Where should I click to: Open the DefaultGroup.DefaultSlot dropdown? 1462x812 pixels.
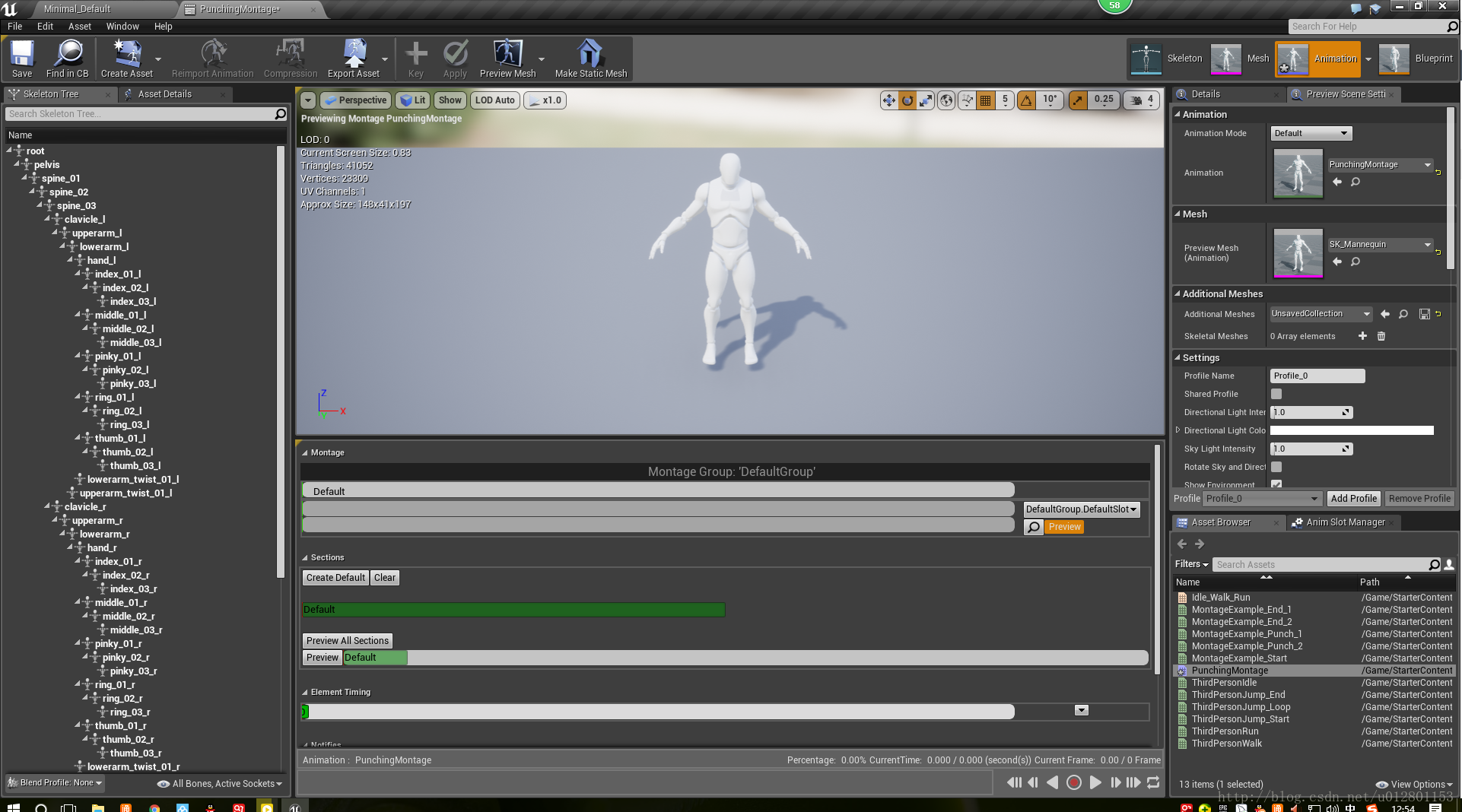[x=1080, y=509]
